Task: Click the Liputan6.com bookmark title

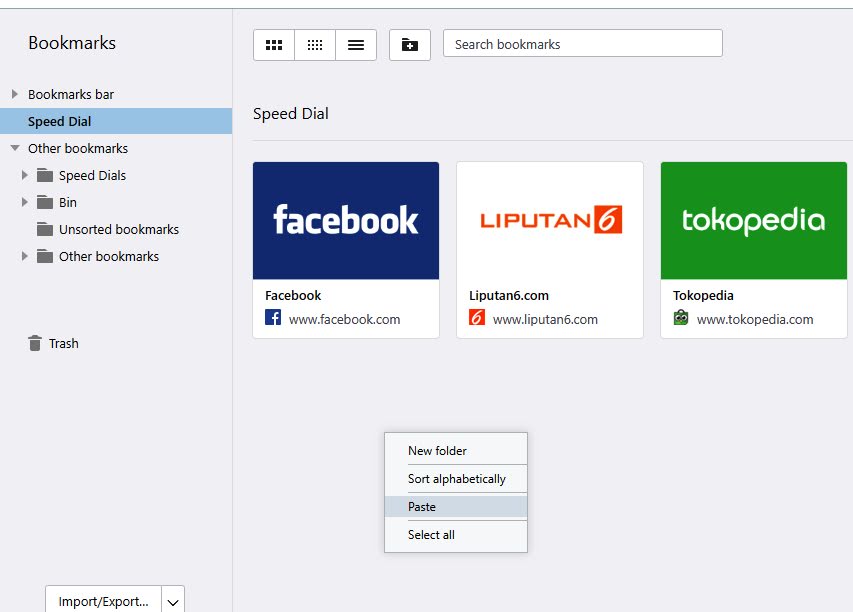Action: [x=509, y=295]
